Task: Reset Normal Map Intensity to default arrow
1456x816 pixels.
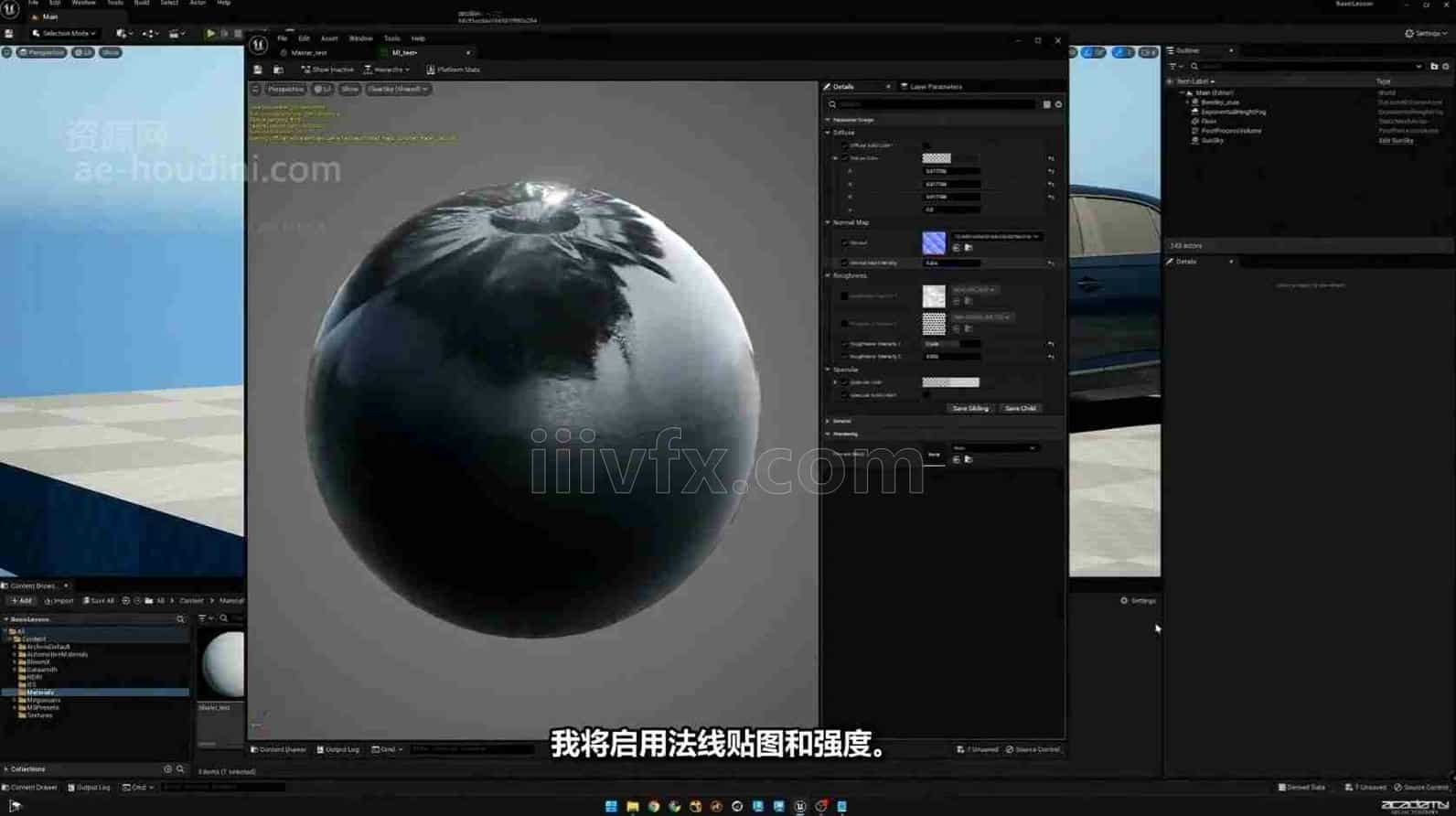Action: pyautogui.click(x=1051, y=263)
